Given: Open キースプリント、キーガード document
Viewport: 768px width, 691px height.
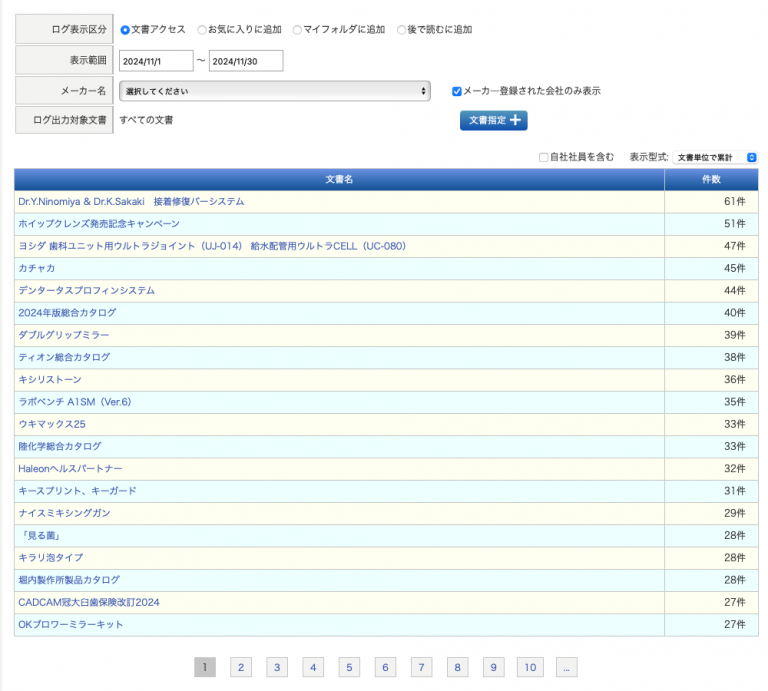Looking at the screenshot, I should pos(77,491).
